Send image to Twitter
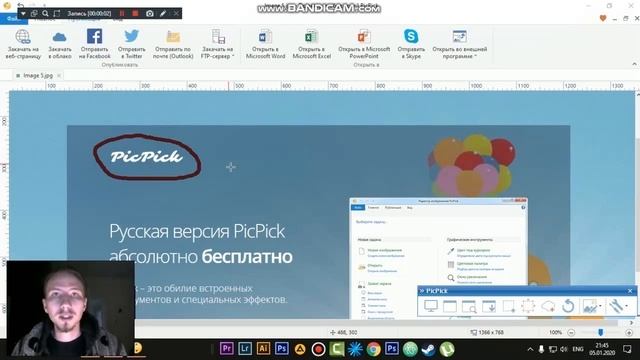Viewport: 640px width, 360px height. (131, 44)
